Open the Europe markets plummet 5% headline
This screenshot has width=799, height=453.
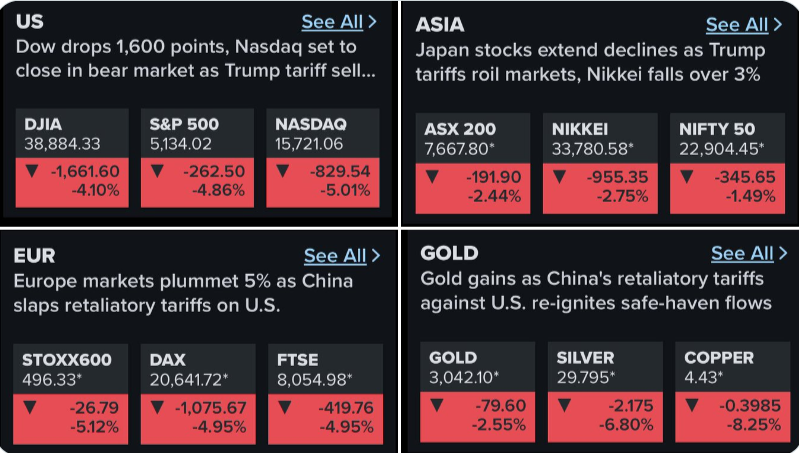pyautogui.click(x=183, y=293)
